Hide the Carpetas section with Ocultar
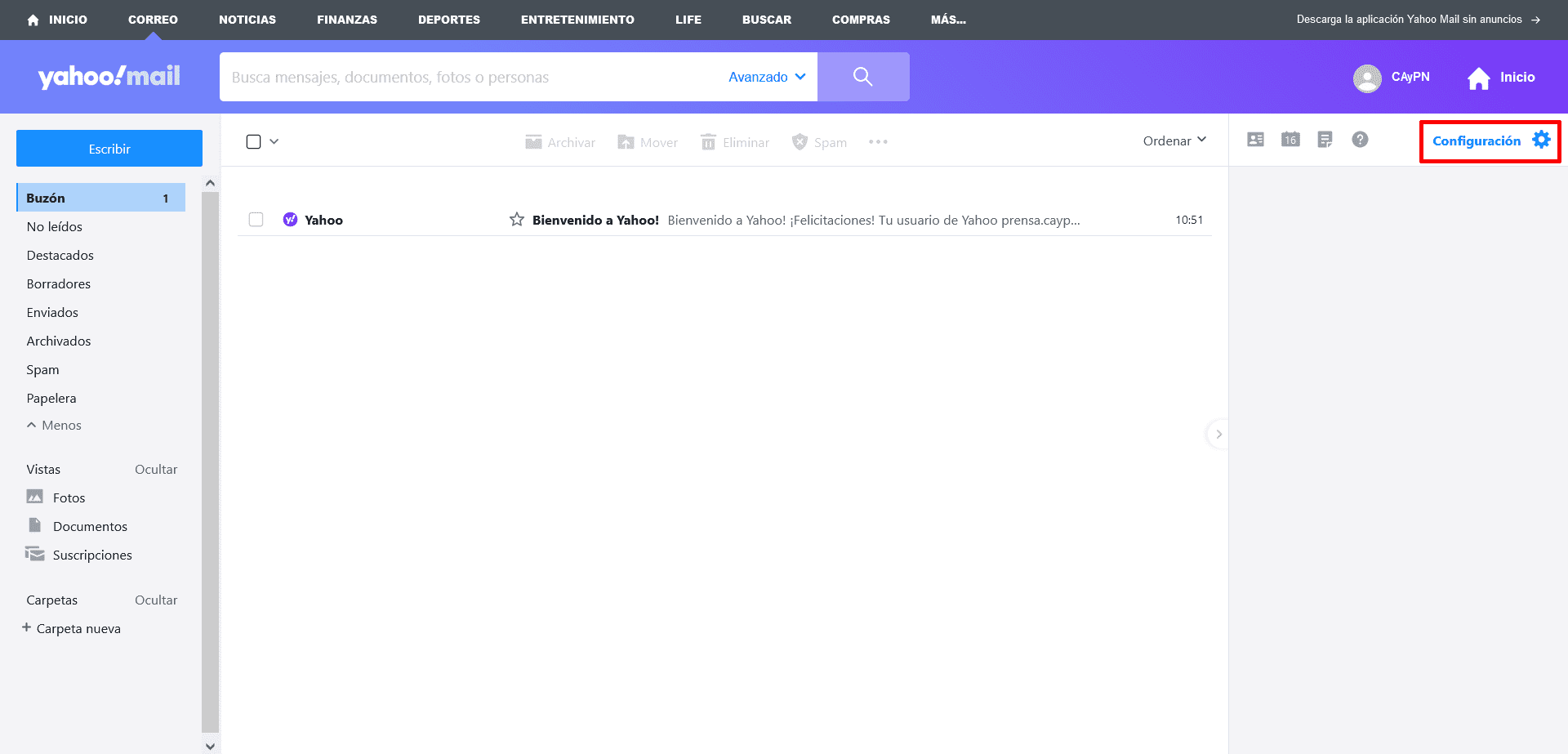 pos(156,600)
